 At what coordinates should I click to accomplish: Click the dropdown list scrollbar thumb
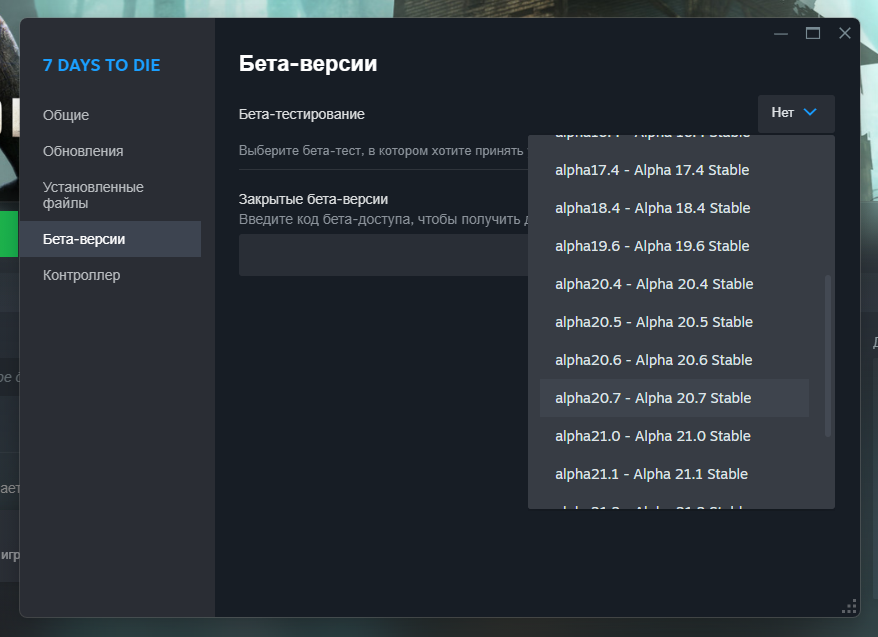point(828,355)
